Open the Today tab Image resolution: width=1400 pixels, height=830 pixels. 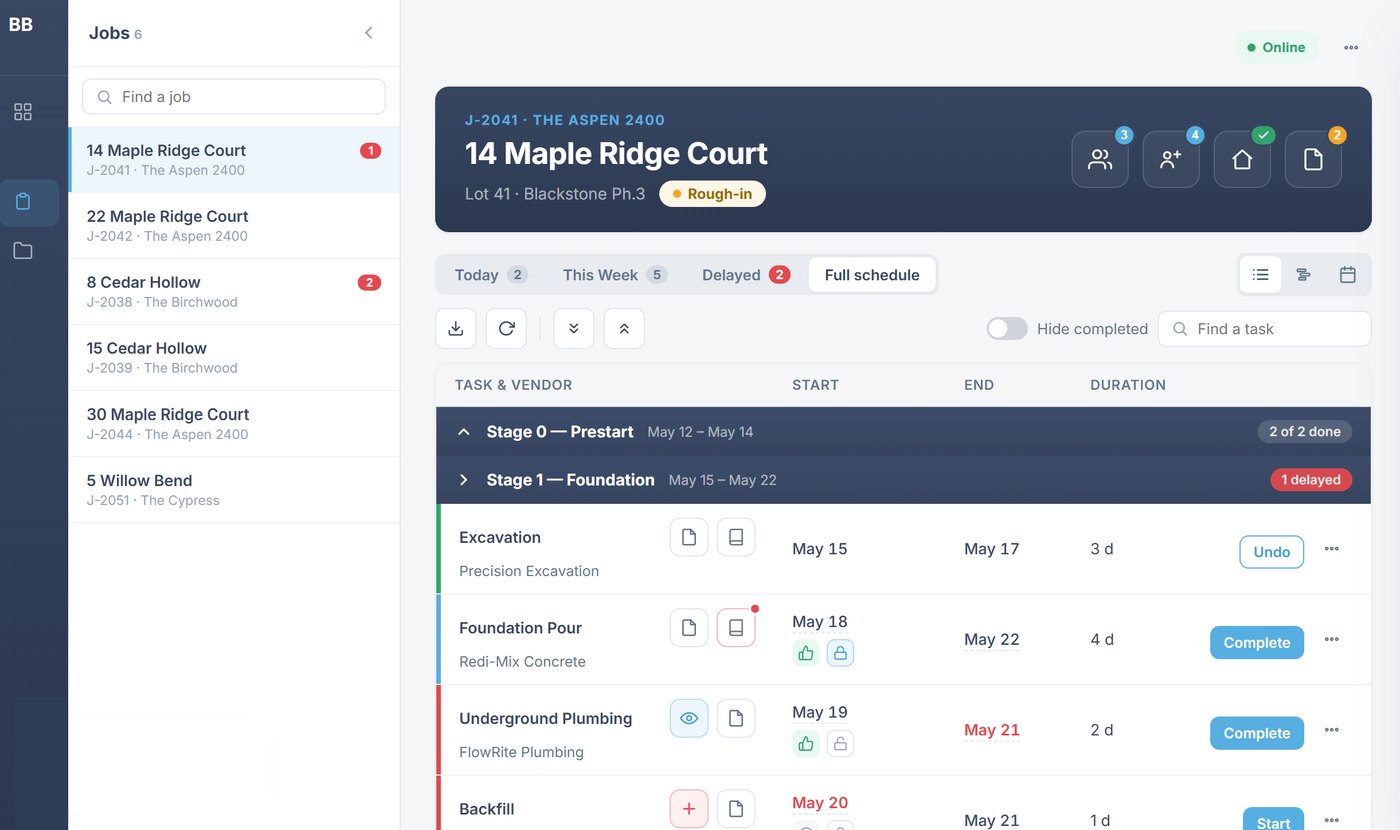[491, 275]
